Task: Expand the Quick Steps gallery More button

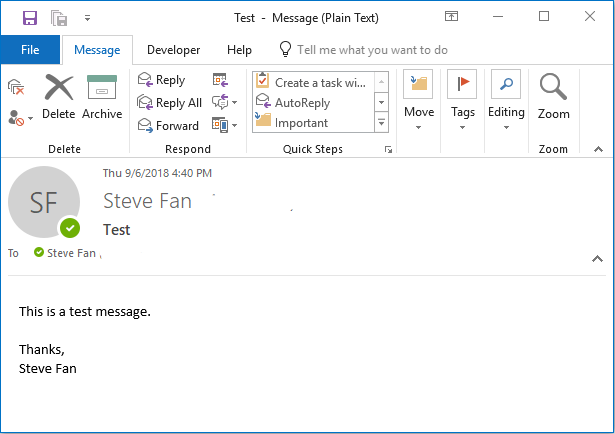Action: (x=381, y=122)
